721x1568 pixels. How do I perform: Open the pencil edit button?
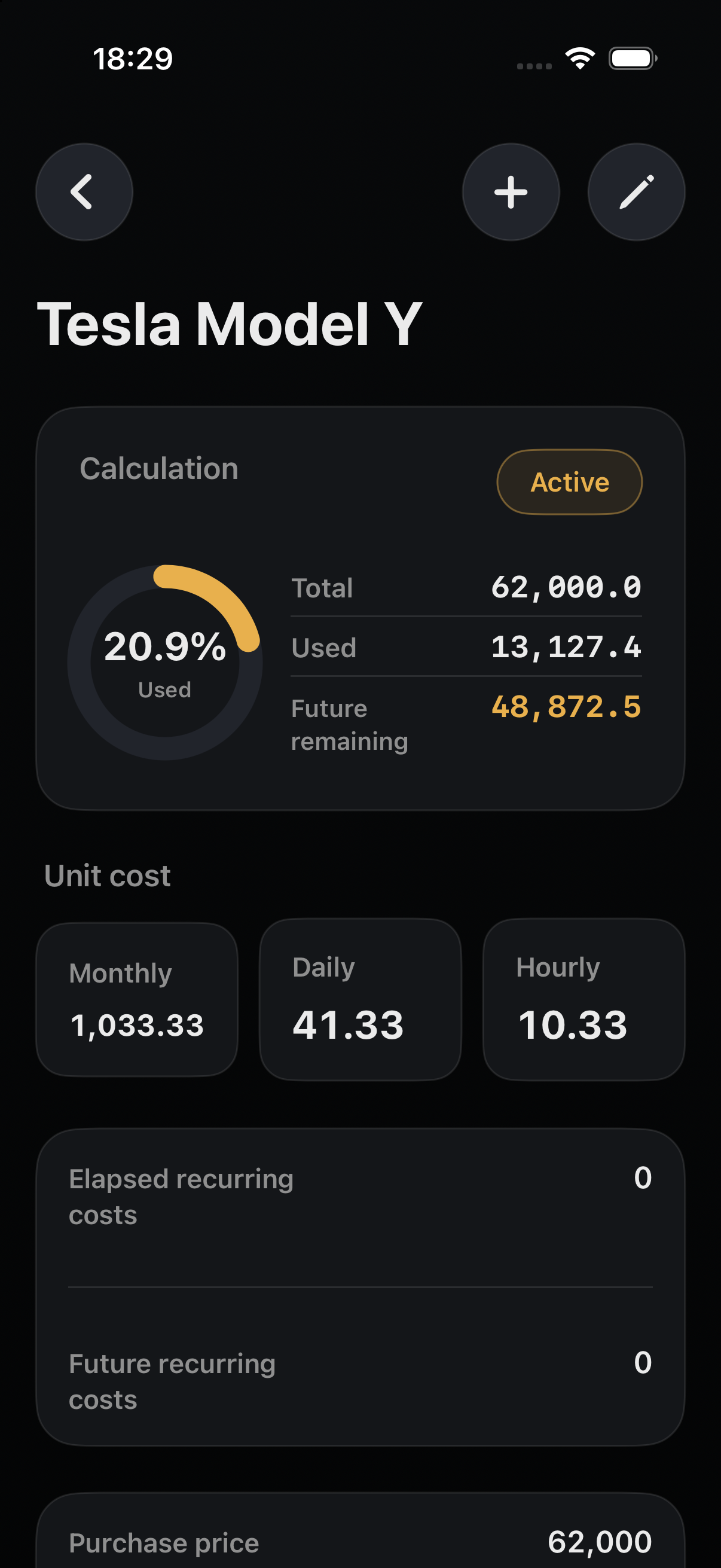(x=637, y=193)
